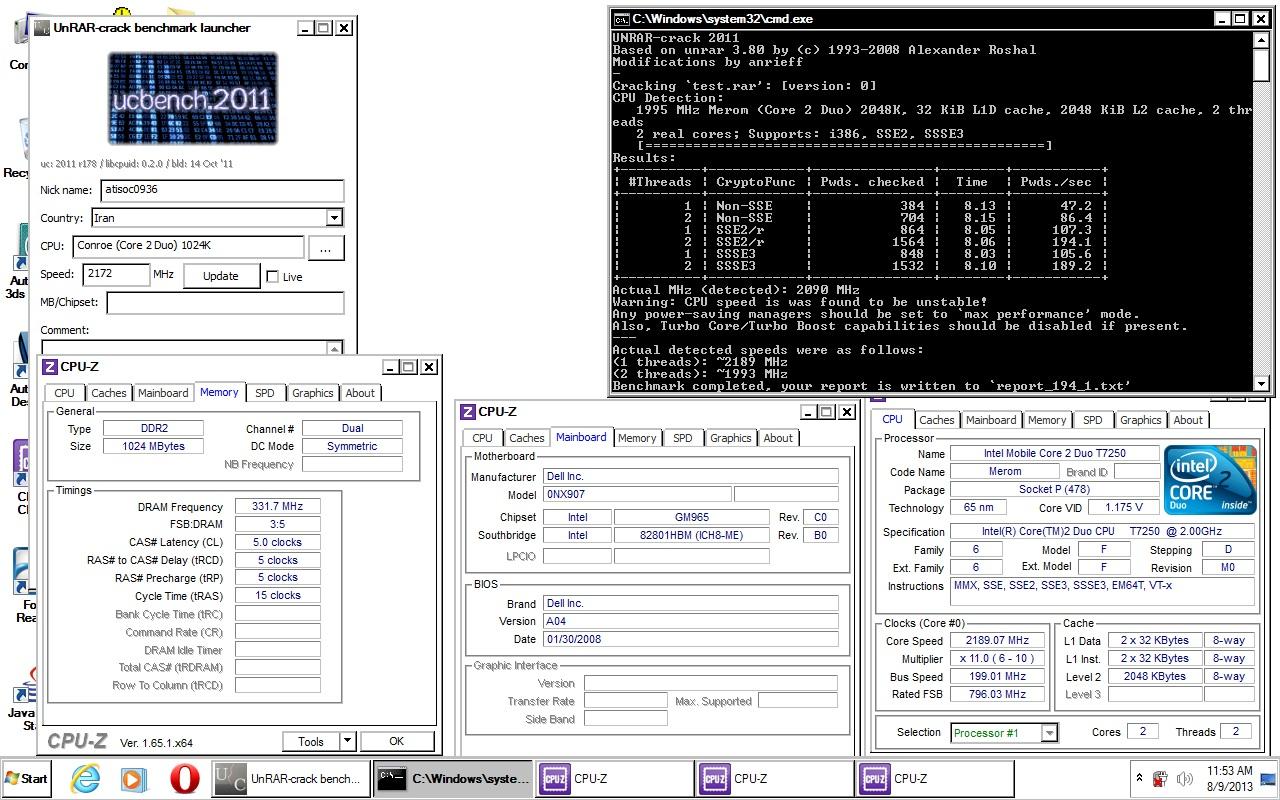Click the Nick name field with atisoc0936
Image resolution: width=1280 pixels, height=800 pixels.
point(222,190)
